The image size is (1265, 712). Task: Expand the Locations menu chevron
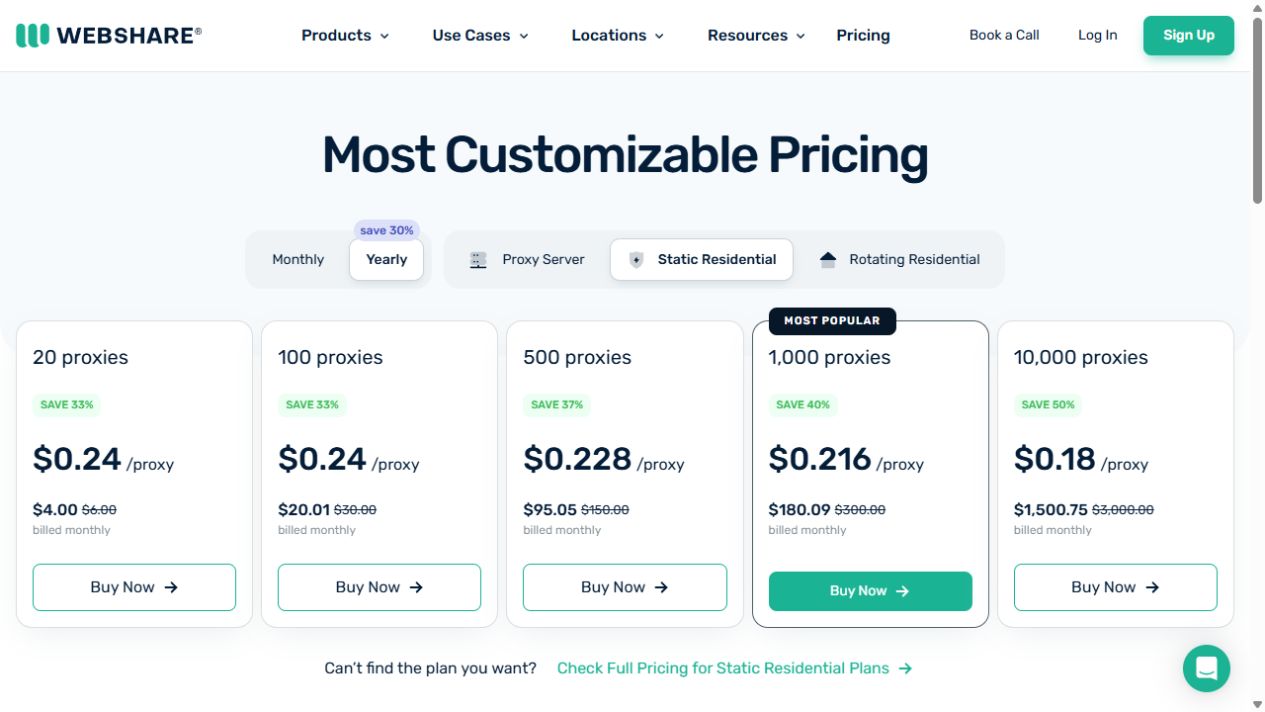pyautogui.click(x=659, y=36)
